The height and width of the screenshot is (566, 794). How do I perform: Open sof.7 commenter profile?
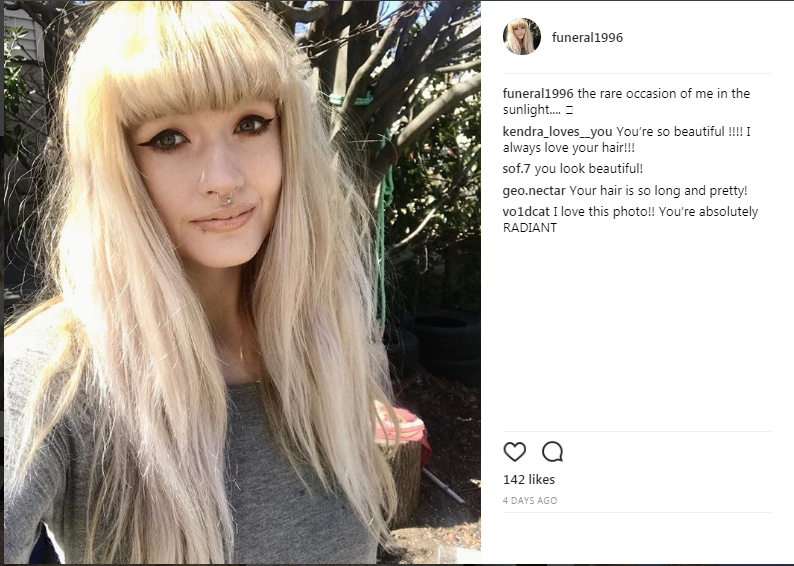pyautogui.click(x=517, y=169)
